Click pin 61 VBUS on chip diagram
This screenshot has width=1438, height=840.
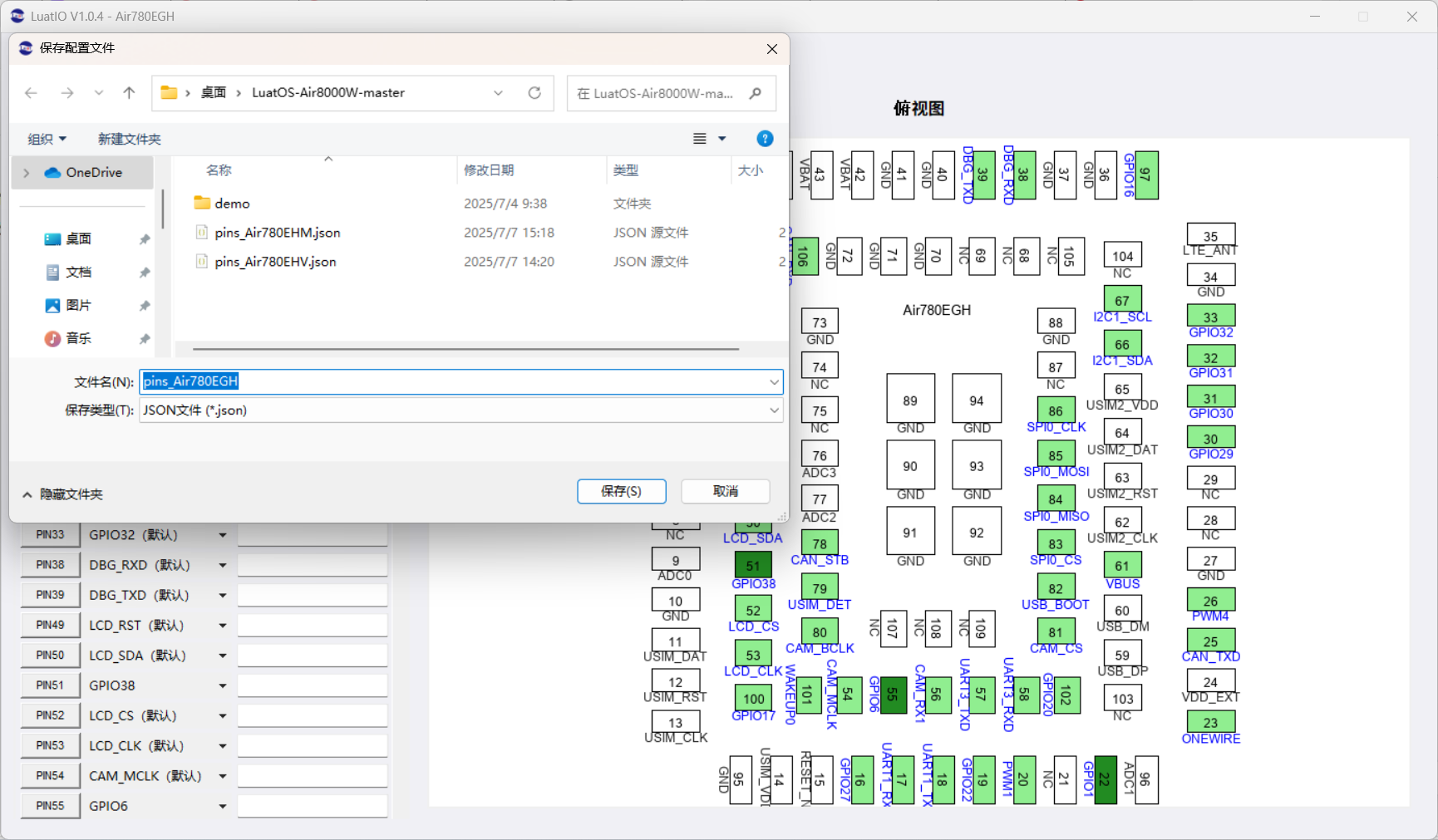[1122, 565]
